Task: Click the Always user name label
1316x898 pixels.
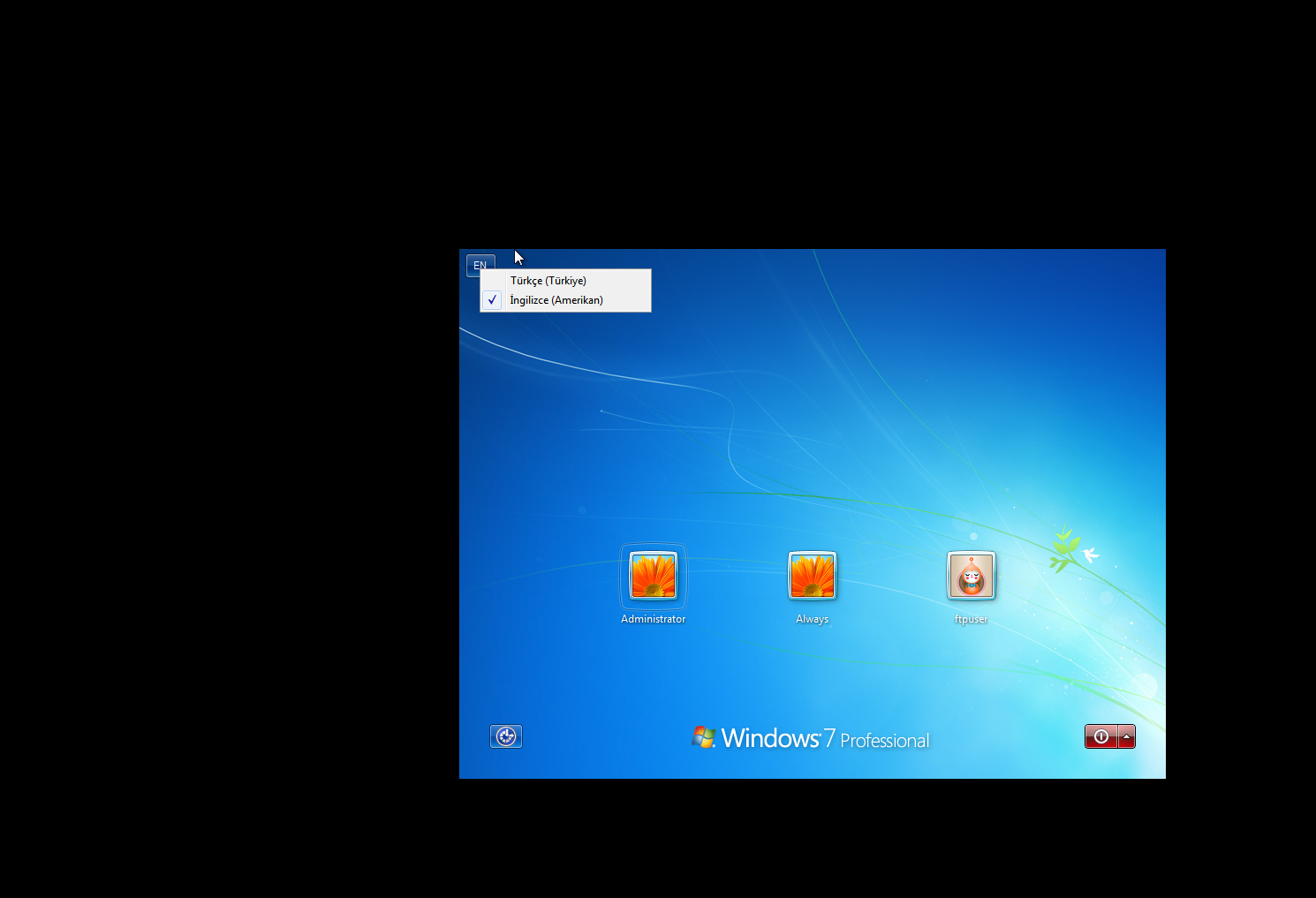Action: tap(813, 619)
